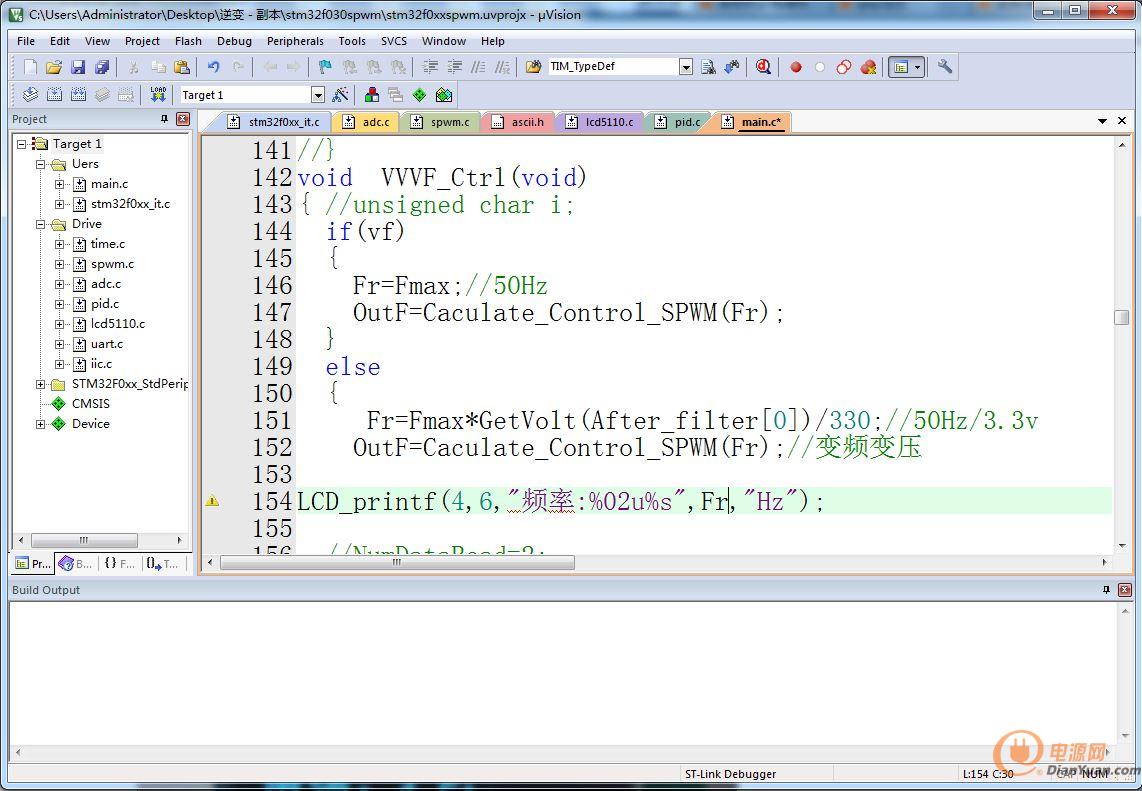Pin the Build Output panel

coord(1106,590)
